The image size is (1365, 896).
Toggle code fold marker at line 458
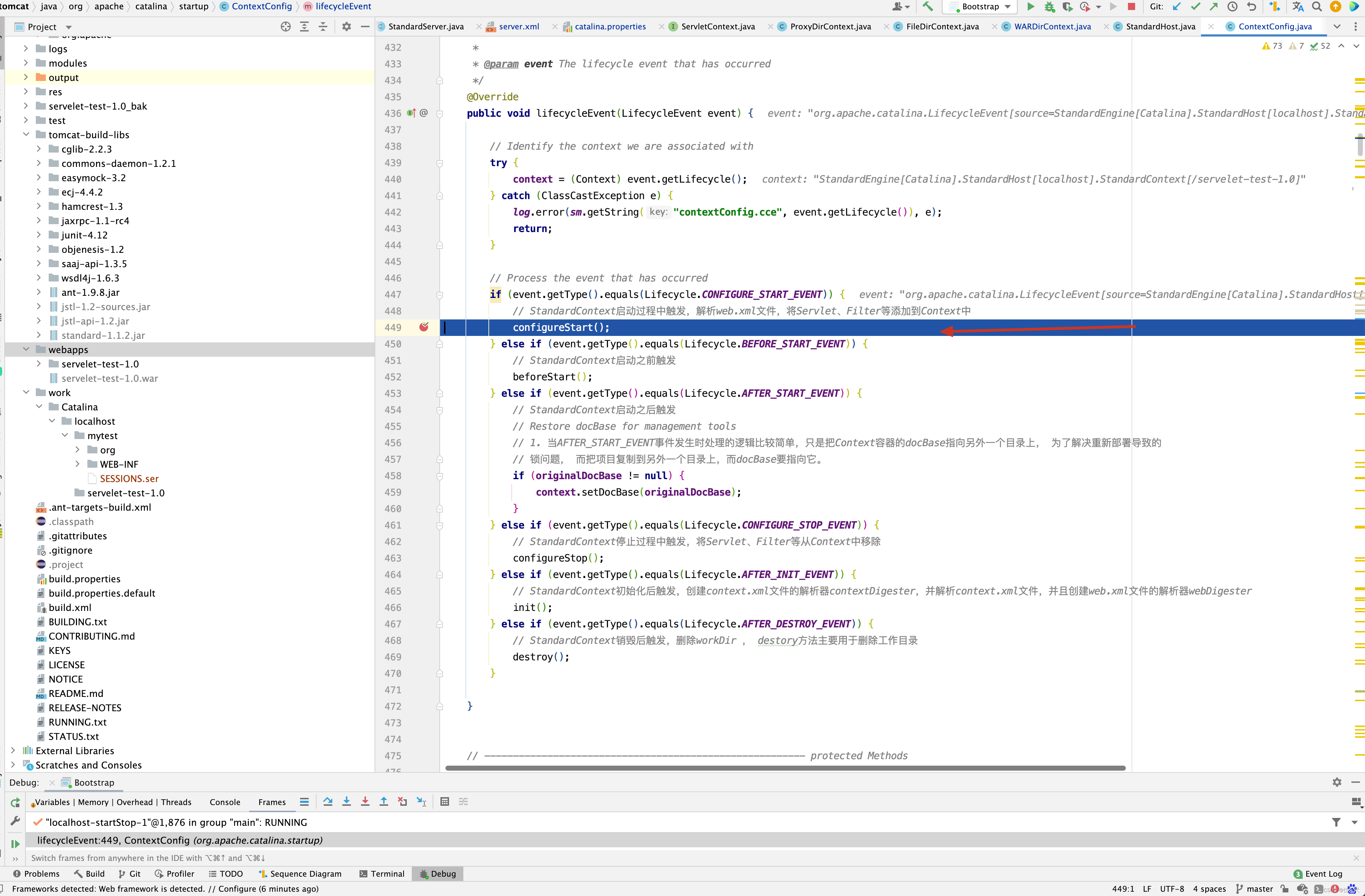(440, 476)
